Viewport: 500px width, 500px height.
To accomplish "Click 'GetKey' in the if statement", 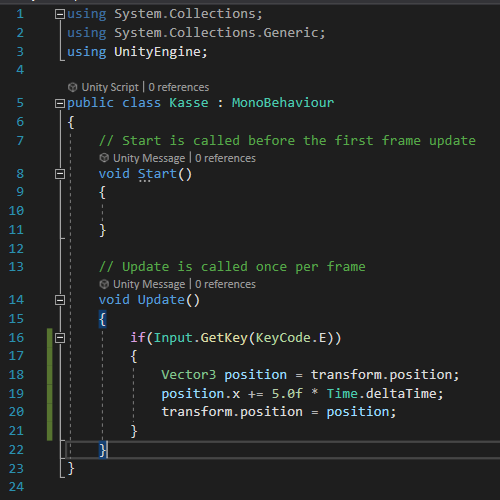I will tap(224, 338).
